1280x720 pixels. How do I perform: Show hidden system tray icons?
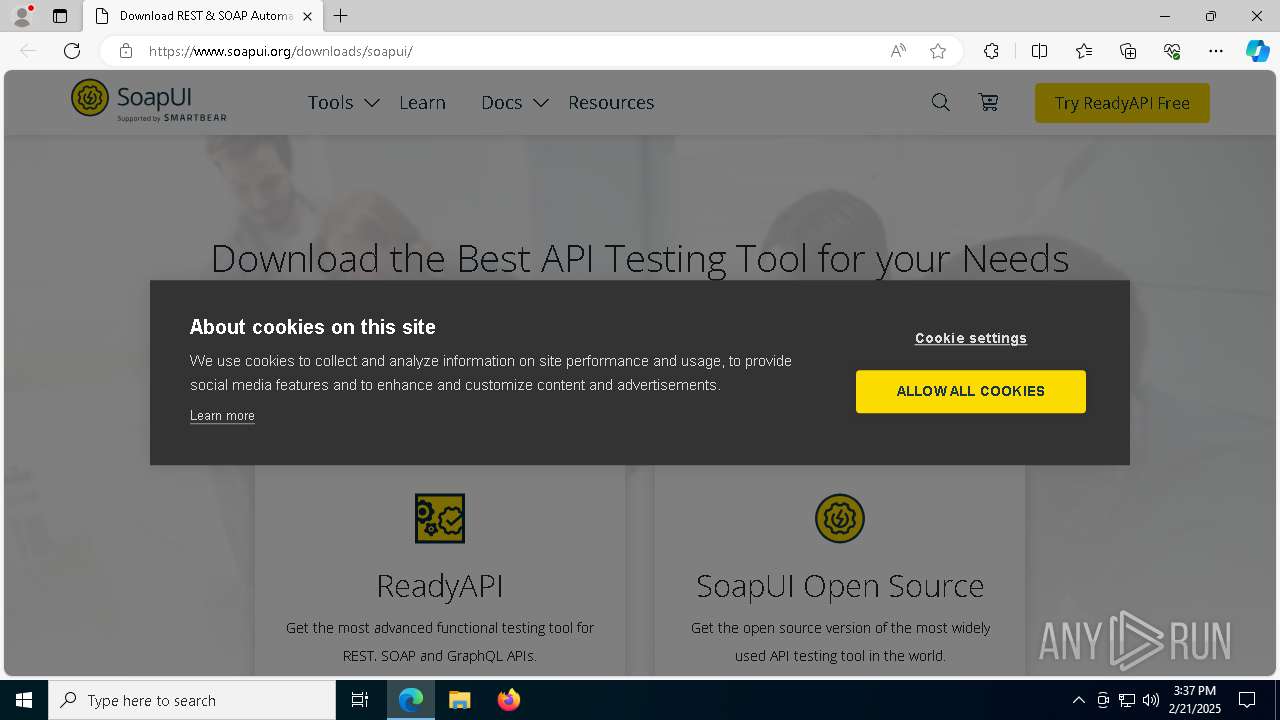(x=1078, y=700)
